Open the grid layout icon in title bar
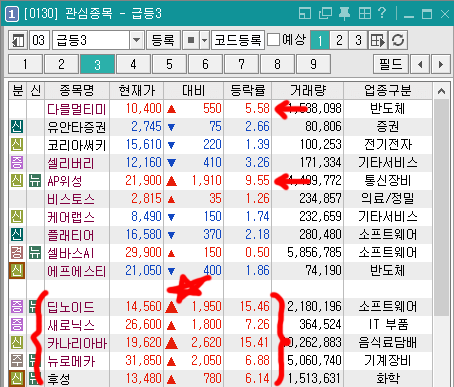454x387 pixels. click(x=364, y=14)
